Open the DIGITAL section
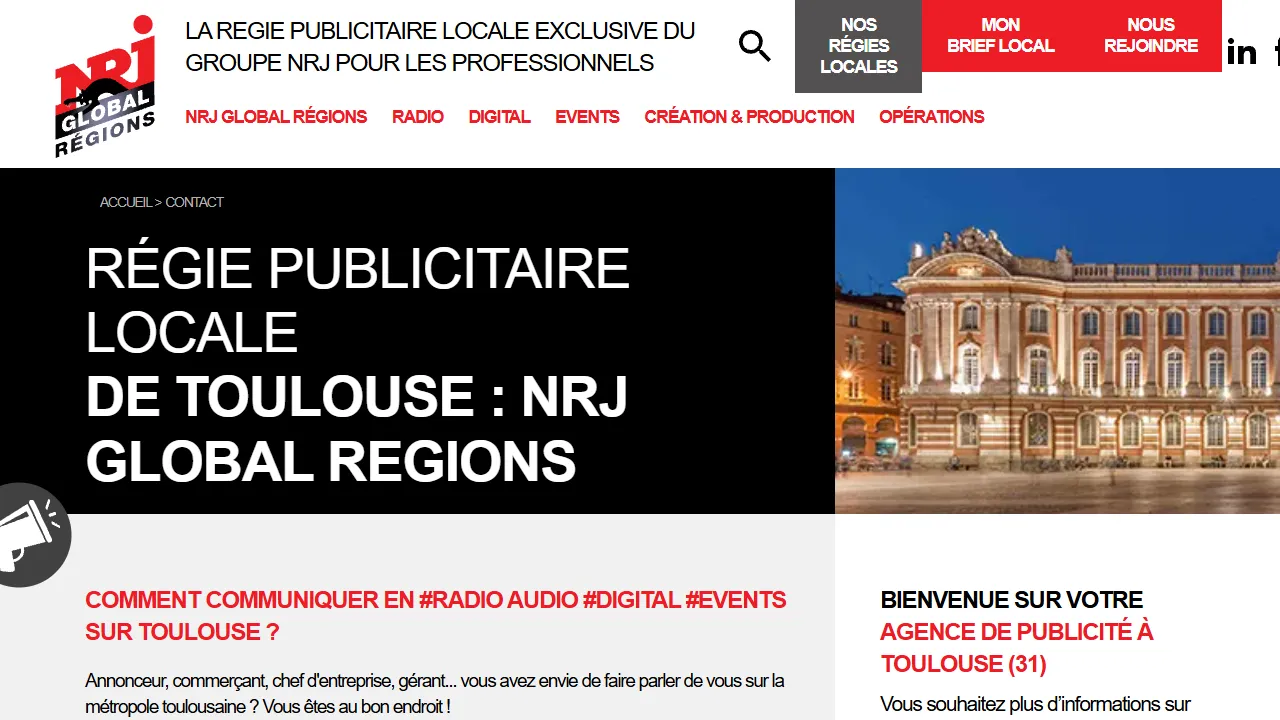 click(x=499, y=117)
